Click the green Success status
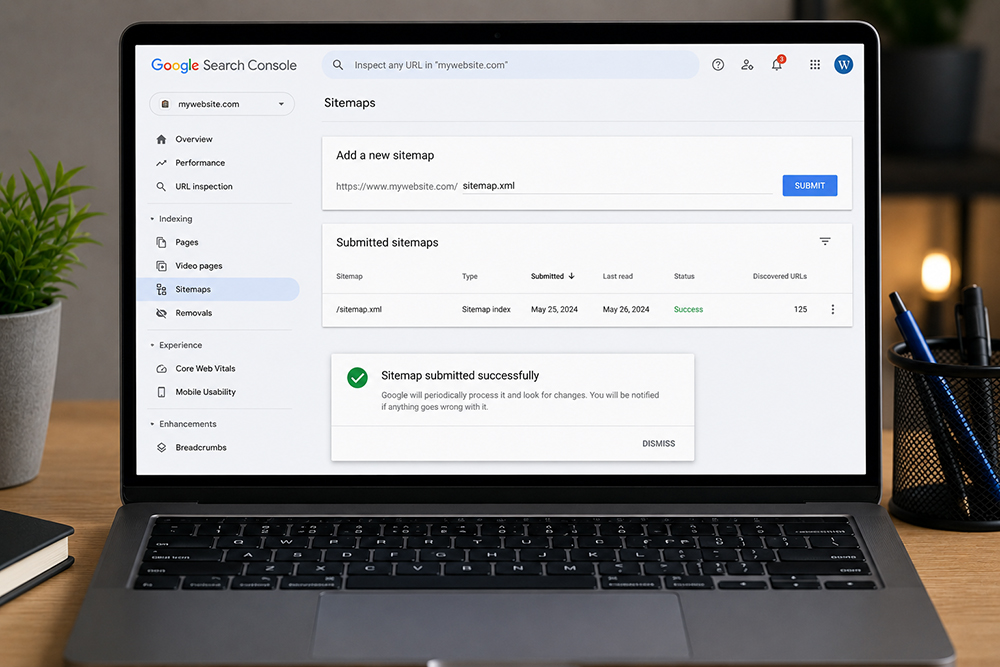The image size is (1000, 667). pyautogui.click(x=688, y=309)
